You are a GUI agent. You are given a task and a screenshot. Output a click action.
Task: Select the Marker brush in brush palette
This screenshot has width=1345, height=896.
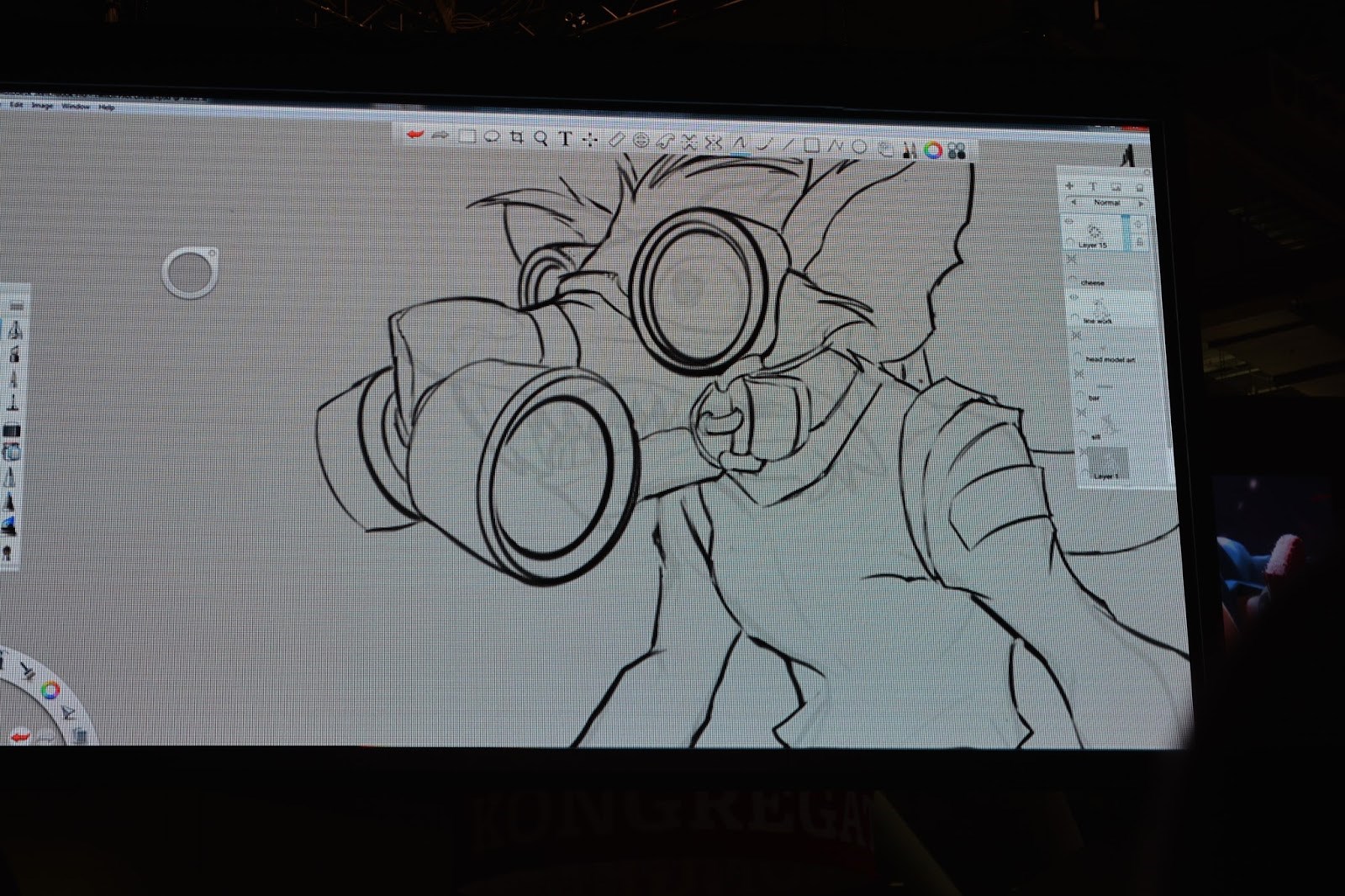coord(13,380)
